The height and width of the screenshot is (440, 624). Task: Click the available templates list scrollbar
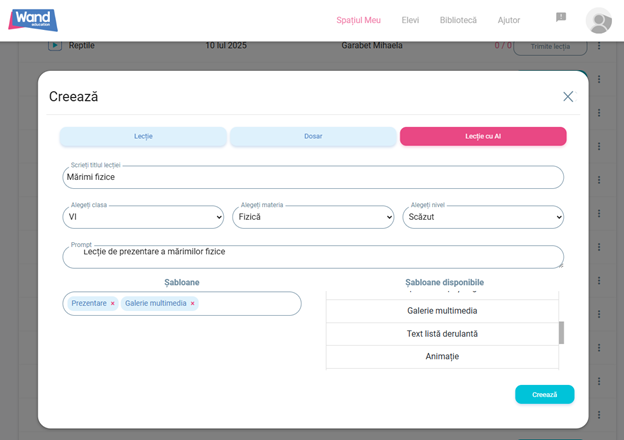(x=561, y=332)
